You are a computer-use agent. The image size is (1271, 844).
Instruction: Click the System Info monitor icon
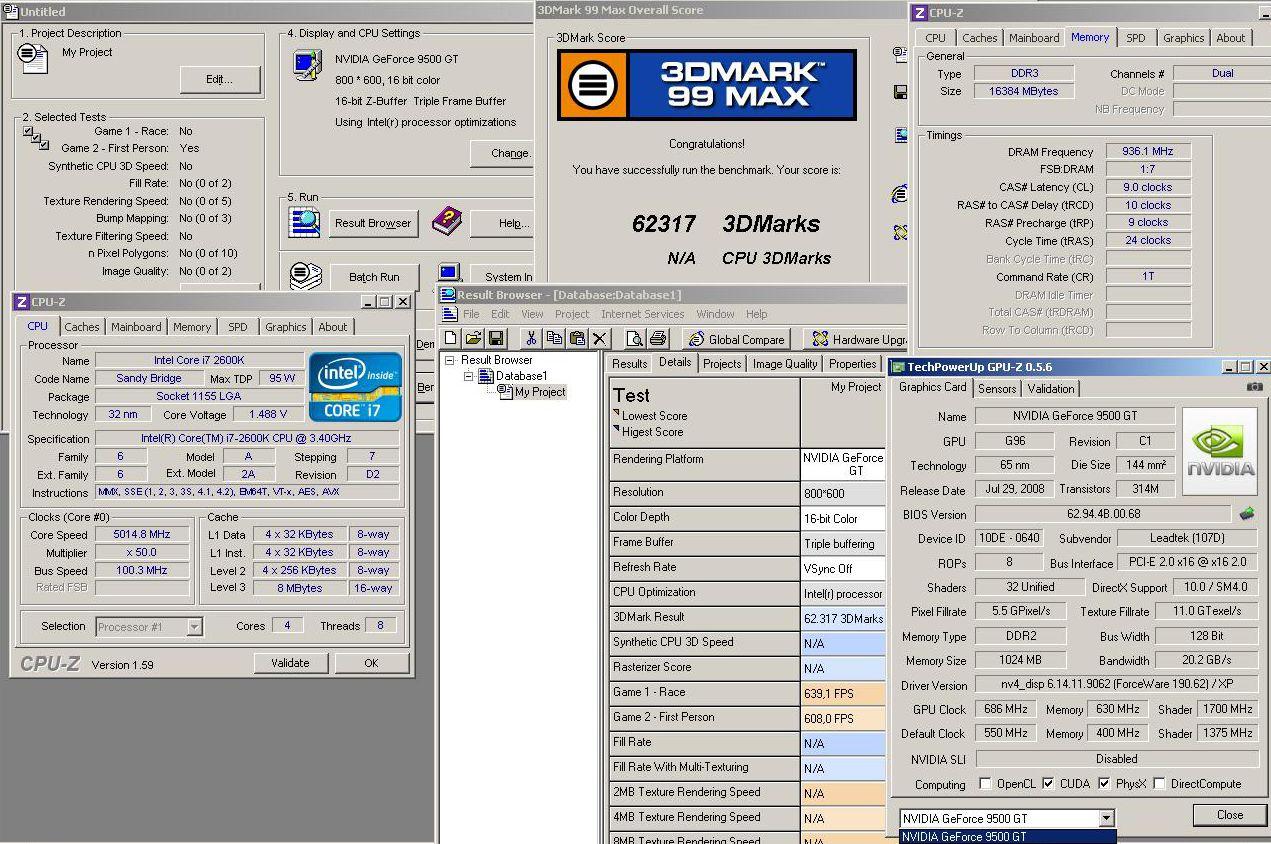[449, 274]
